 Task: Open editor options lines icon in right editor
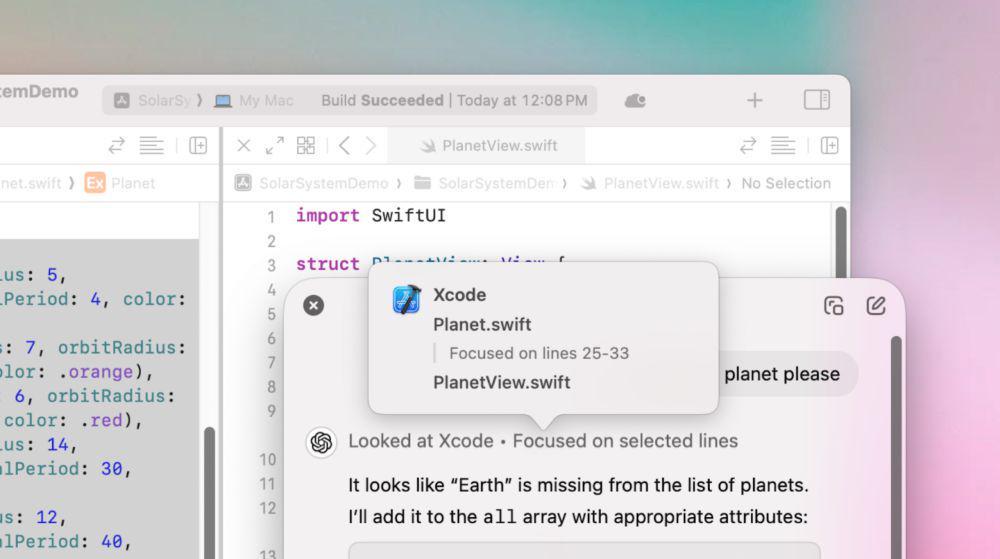(x=783, y=145)
